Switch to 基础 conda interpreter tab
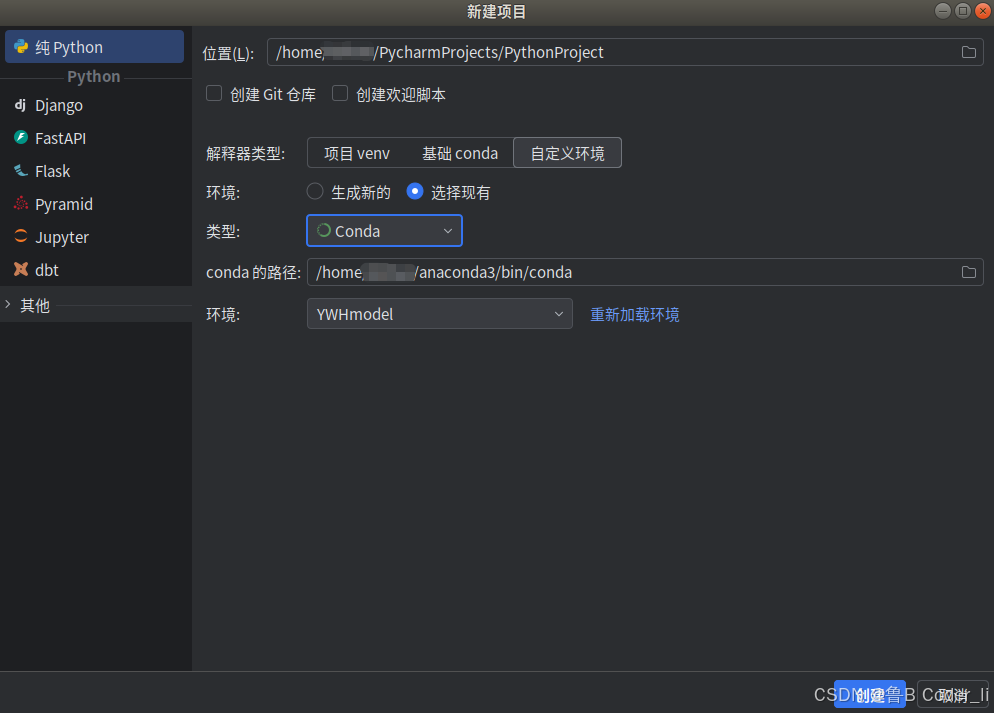The height and width of the screenshot is (713, 994). click(460, 153)
